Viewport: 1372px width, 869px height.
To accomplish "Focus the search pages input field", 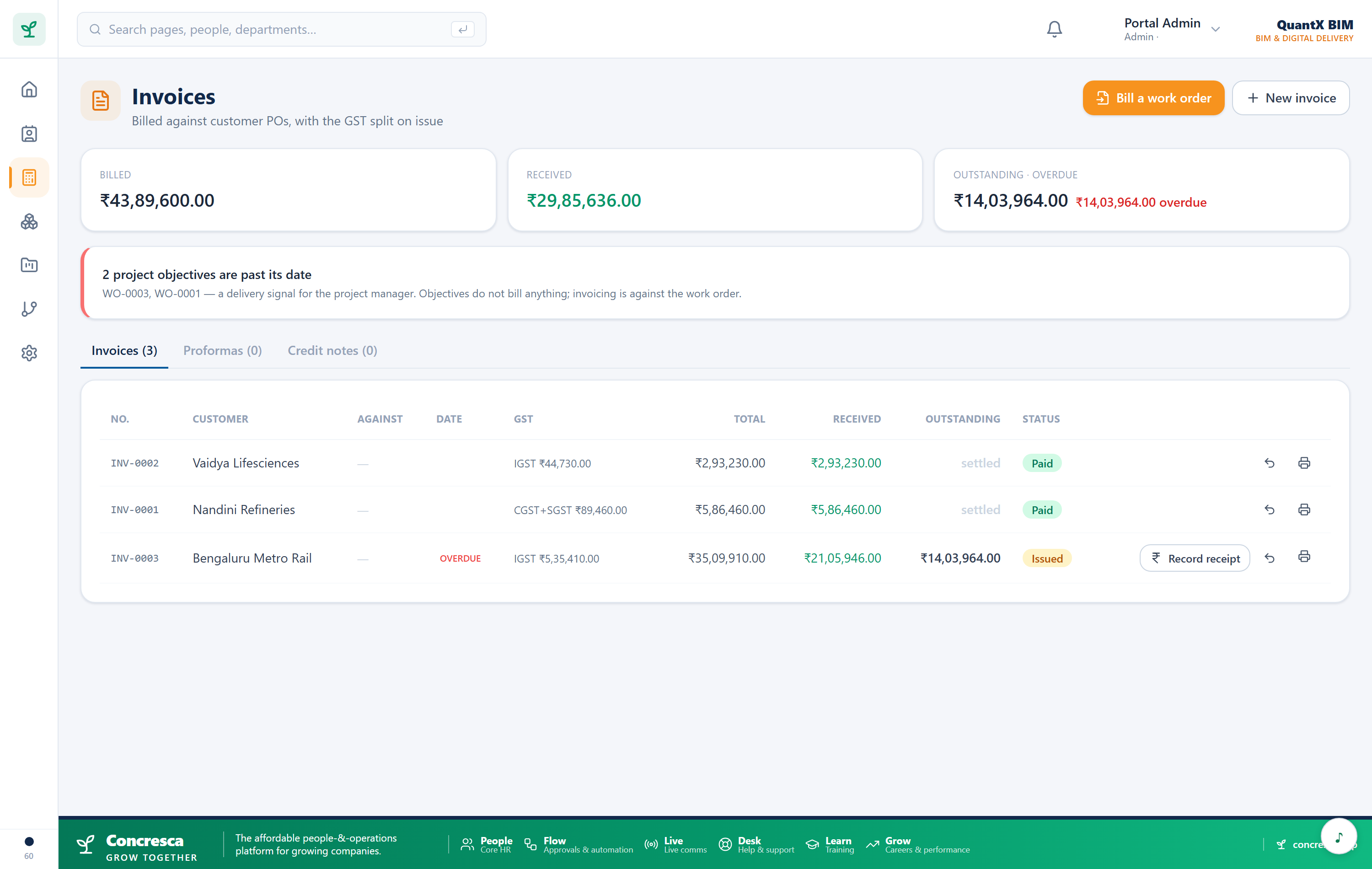I will (281, 29).
